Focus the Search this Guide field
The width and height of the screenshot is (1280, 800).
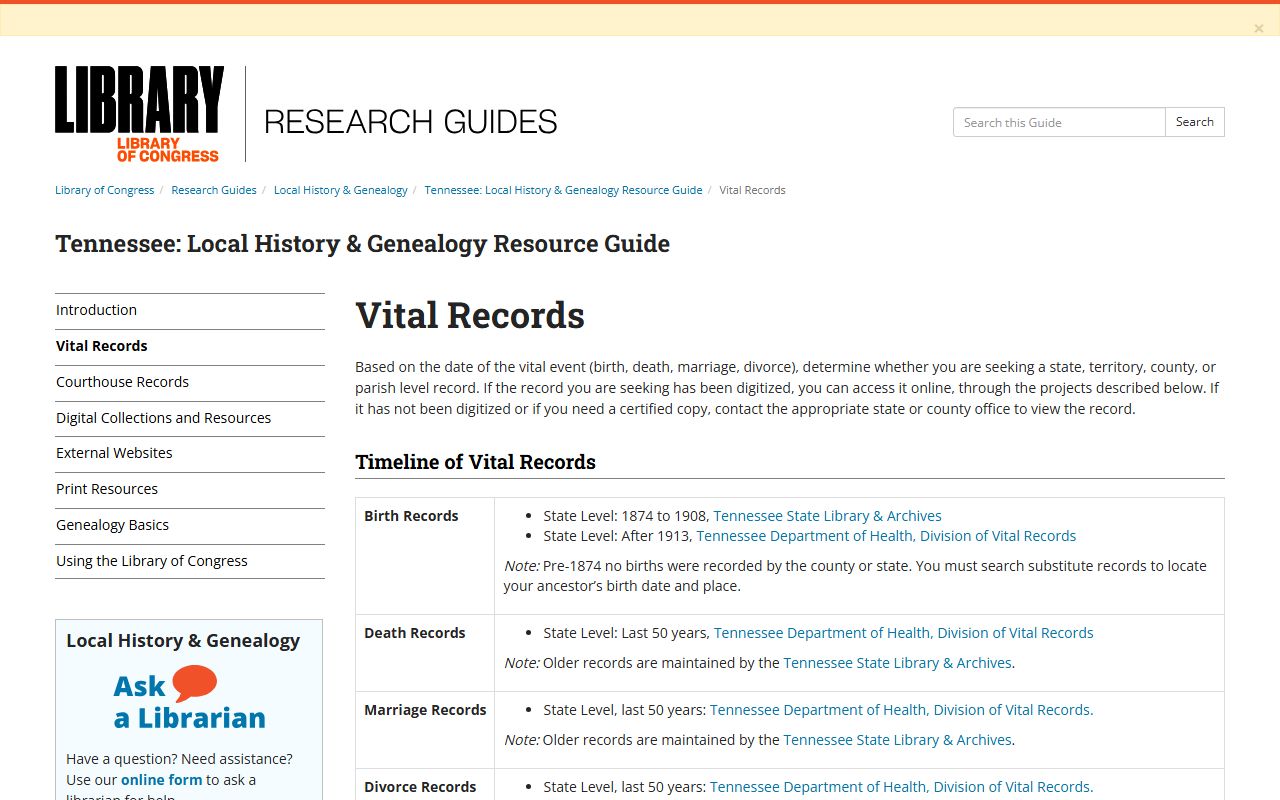coord(1059,122)
